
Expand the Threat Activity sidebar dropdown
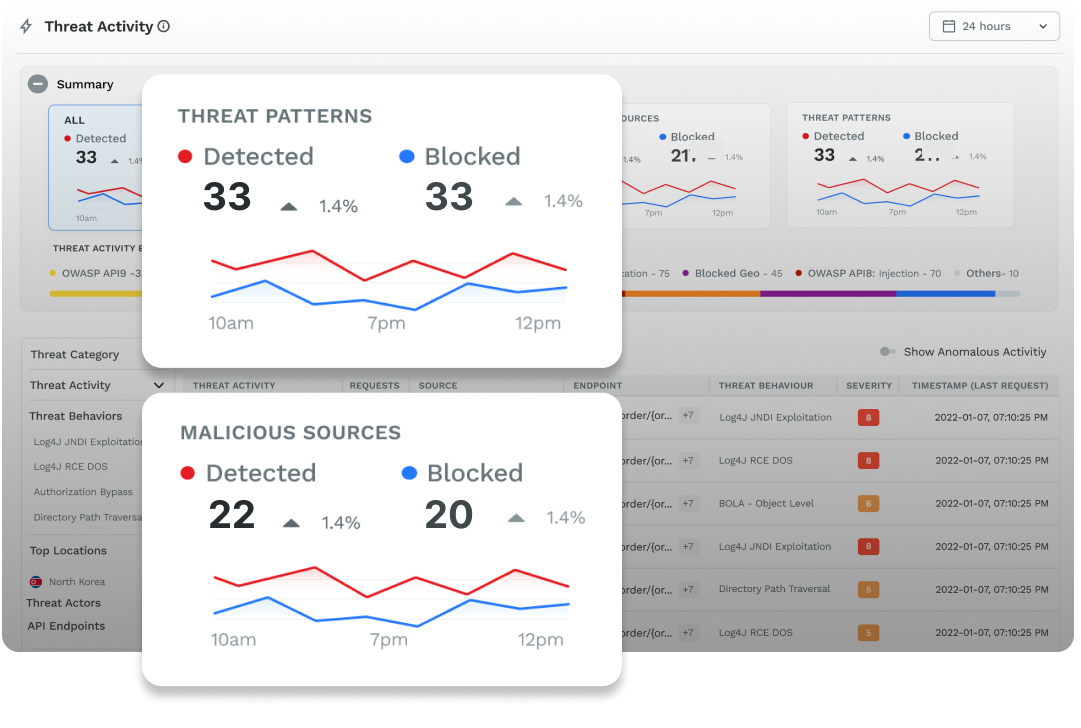[158, 385]
